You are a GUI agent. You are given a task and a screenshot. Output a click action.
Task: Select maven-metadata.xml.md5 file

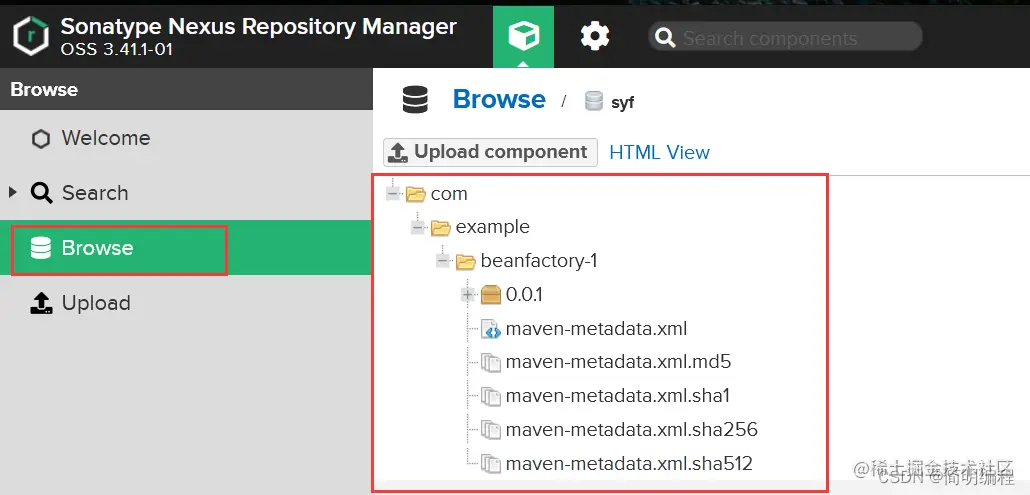(x=618, y=362)
